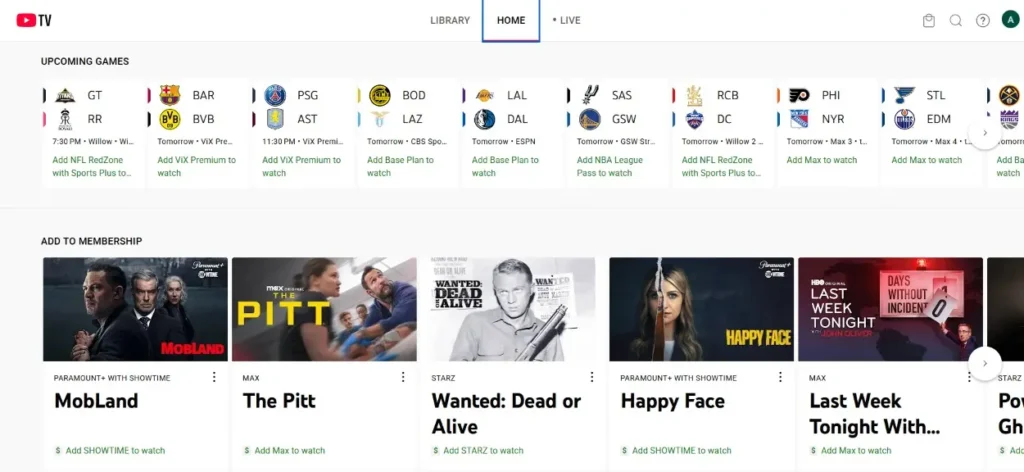This screenshot has width=1024, height=472.
Task: Open The Pitt show thumbnail
Action: click(324, 309)
